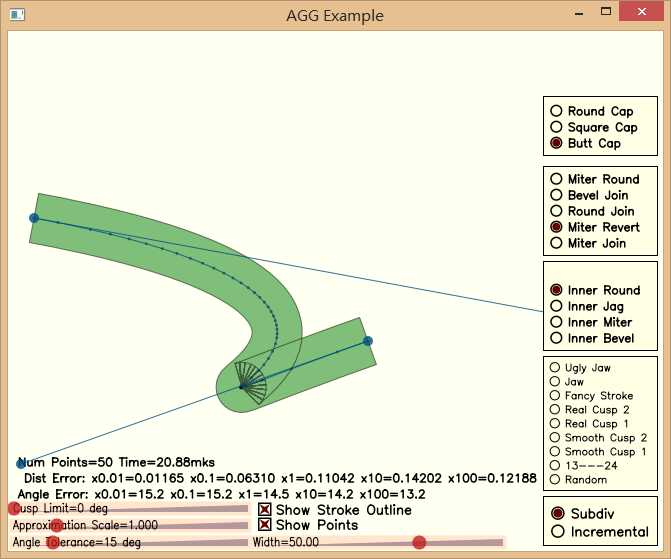Click the curve start control point at upper left
This screenshot has height=559, width=671.
(34, 218)
